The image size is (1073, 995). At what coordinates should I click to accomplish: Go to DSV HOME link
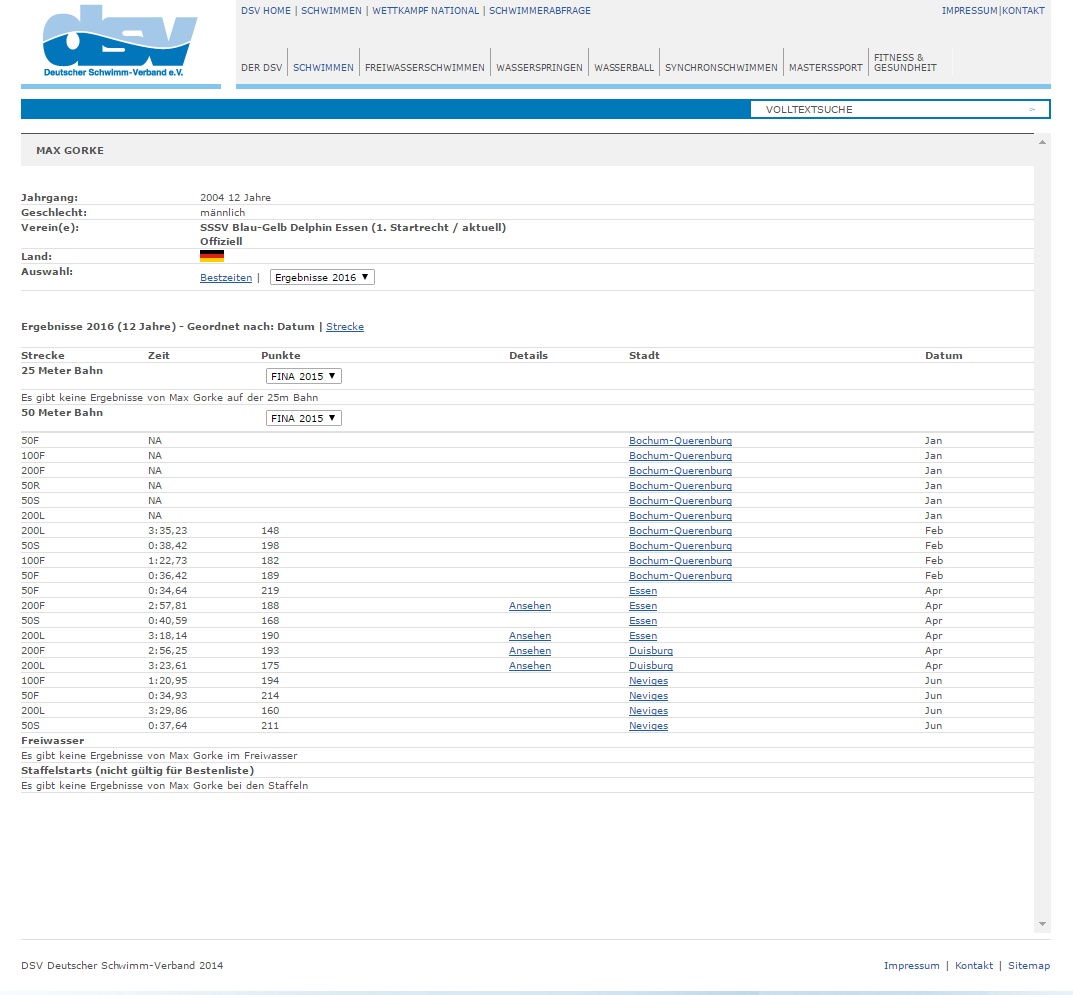tap(266, 11)
